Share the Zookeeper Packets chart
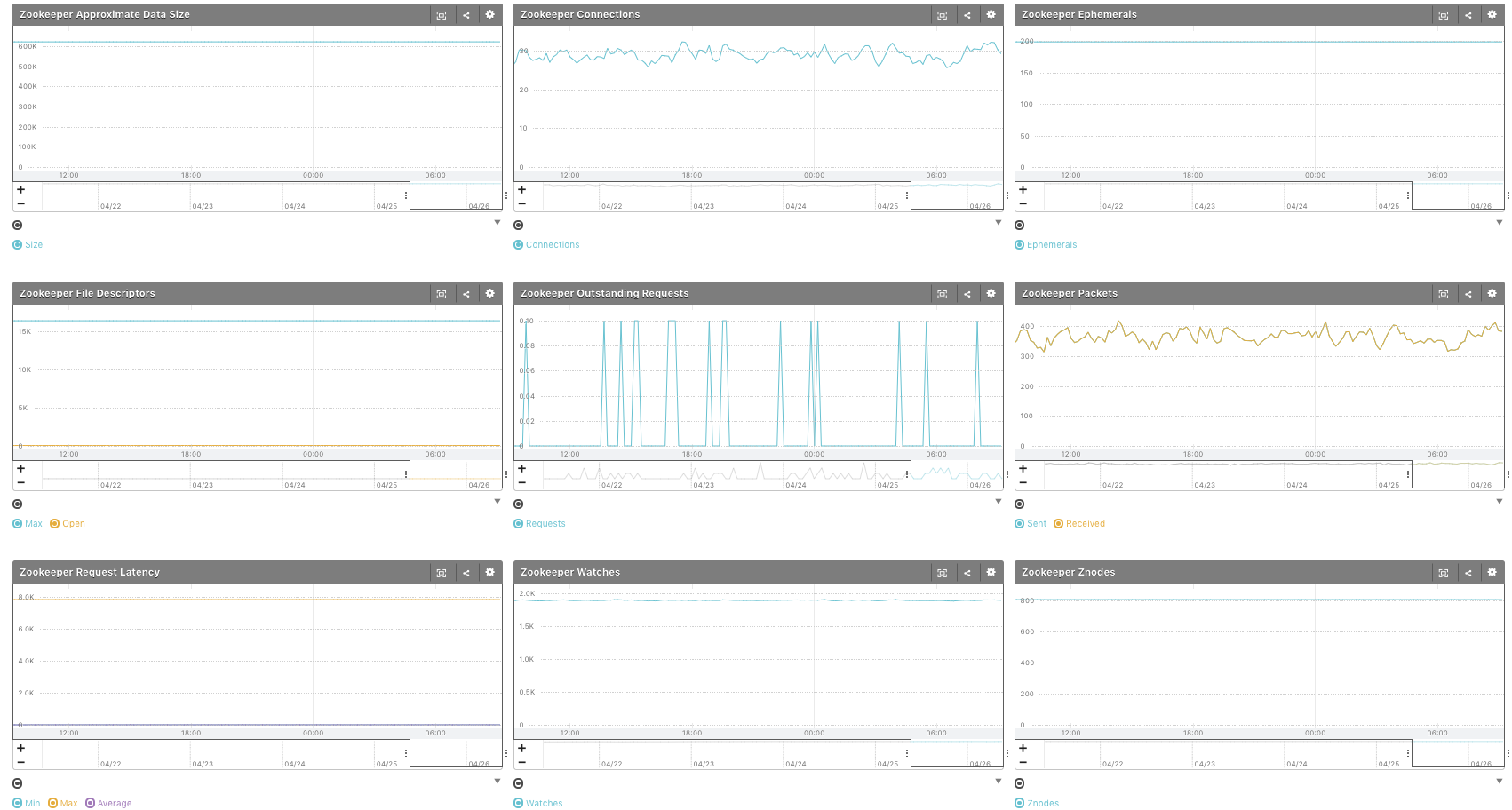1512x810 pixels. 1468,294
